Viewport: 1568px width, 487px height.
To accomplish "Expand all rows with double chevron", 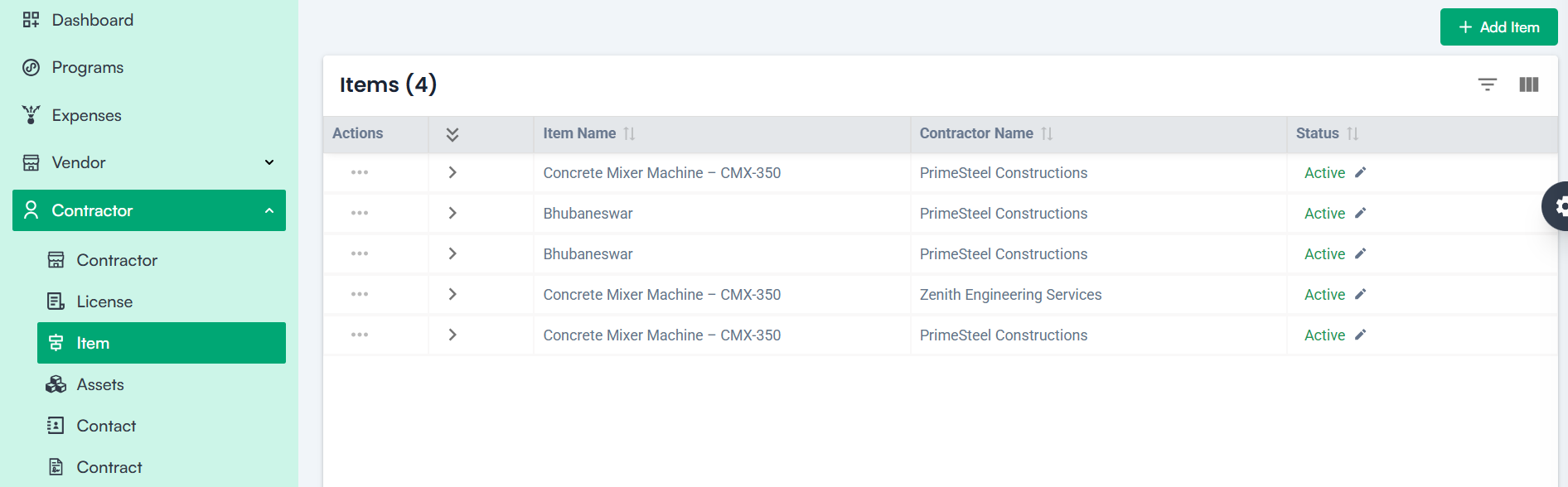I will [452, 134].
